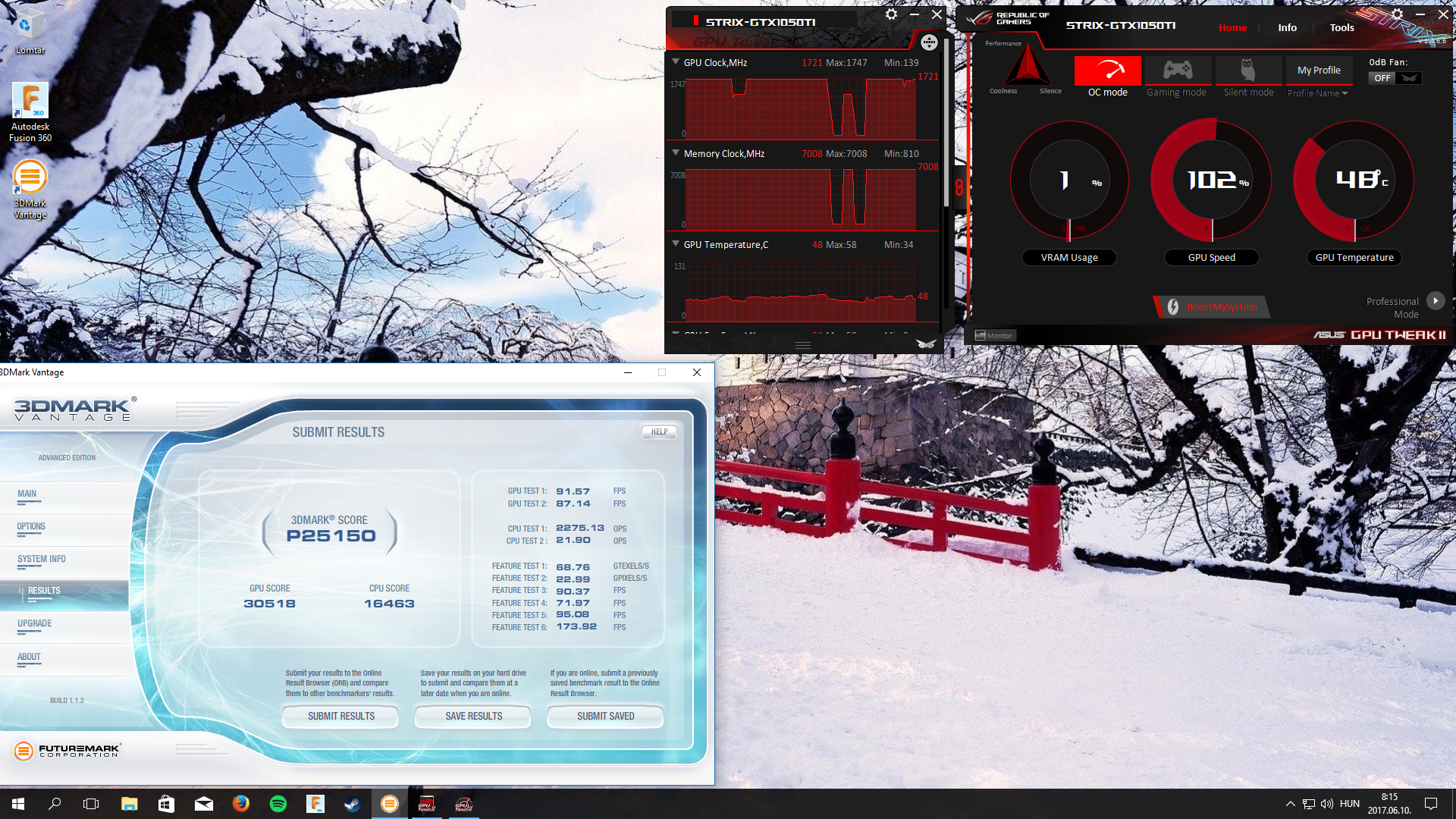This screenshot has width=1456, height=819.
Task: Open monitor panel settings gear icon
Action: [x=891, y=14]
